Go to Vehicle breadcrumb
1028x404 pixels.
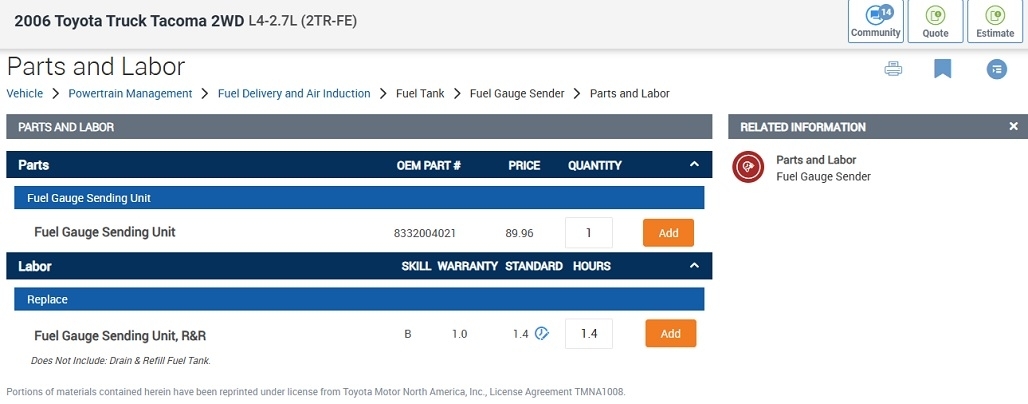[x=25, y=94]
